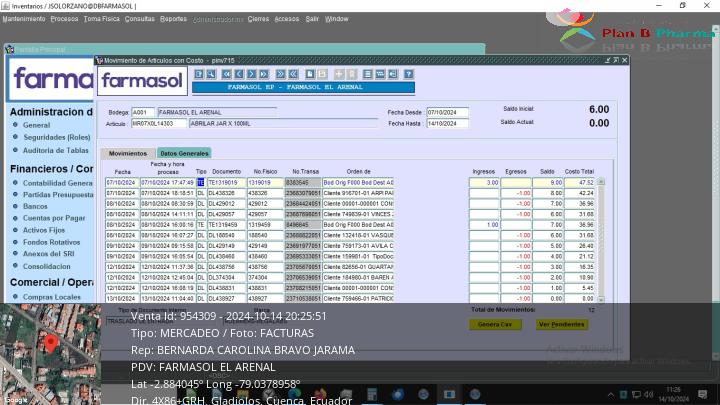Click the FARMASOL EL ARENAL bodega name field
Image resolution: width=720 pixels, height=405 pixels.
217,112
